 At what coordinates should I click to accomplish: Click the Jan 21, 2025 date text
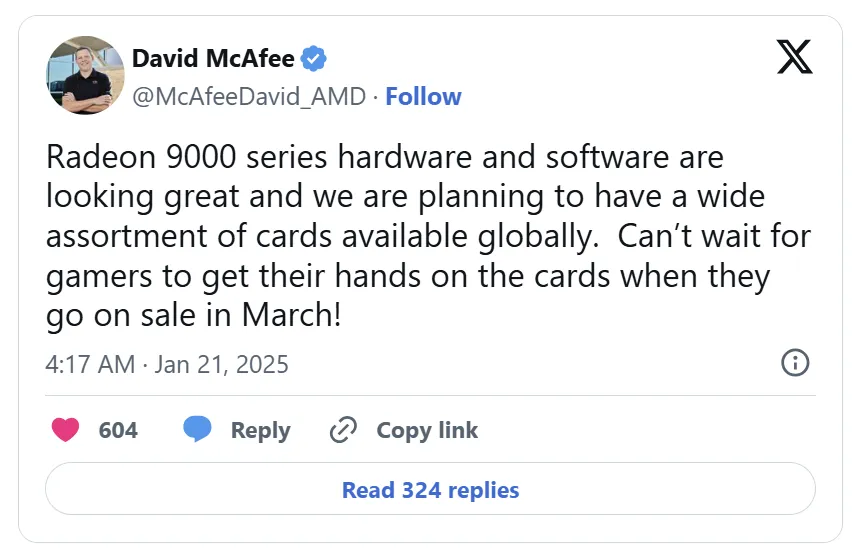221,364
